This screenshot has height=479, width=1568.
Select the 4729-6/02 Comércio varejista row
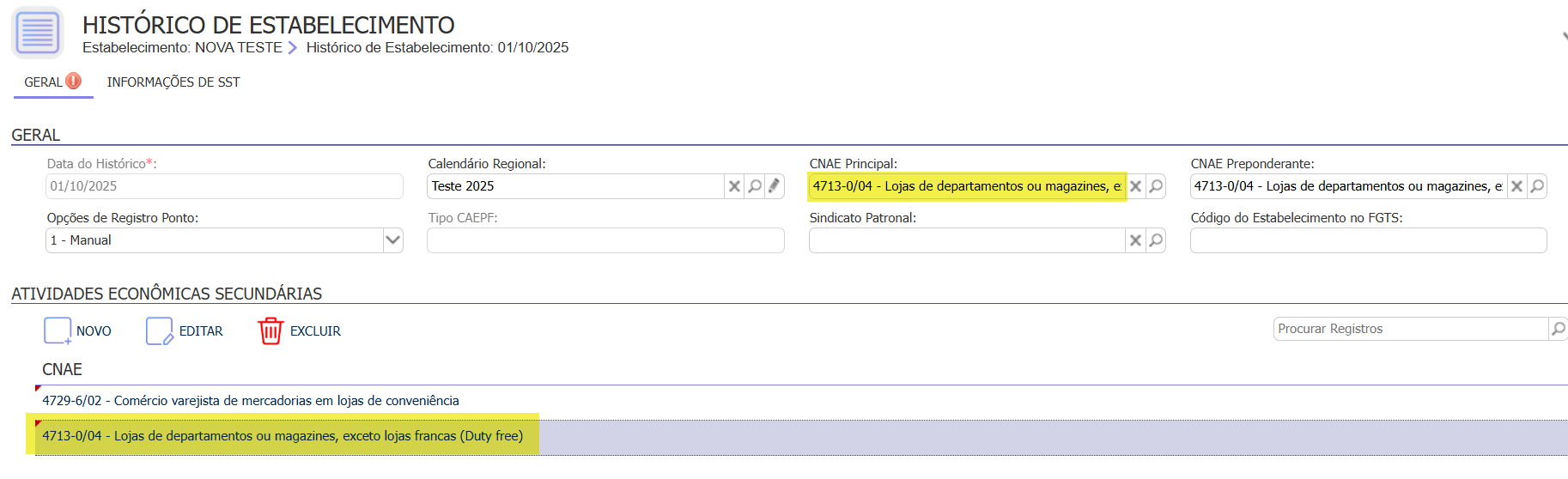point(251,401)
